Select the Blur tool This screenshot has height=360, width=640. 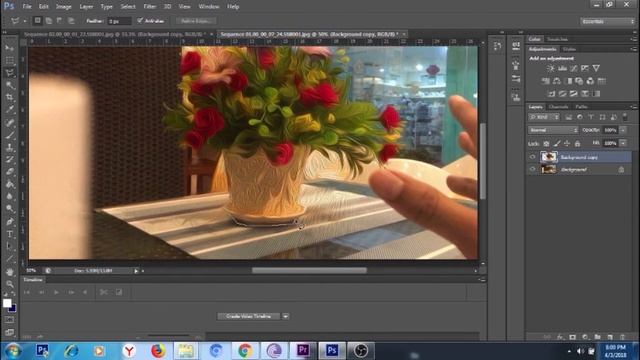(x=10, y=196)
